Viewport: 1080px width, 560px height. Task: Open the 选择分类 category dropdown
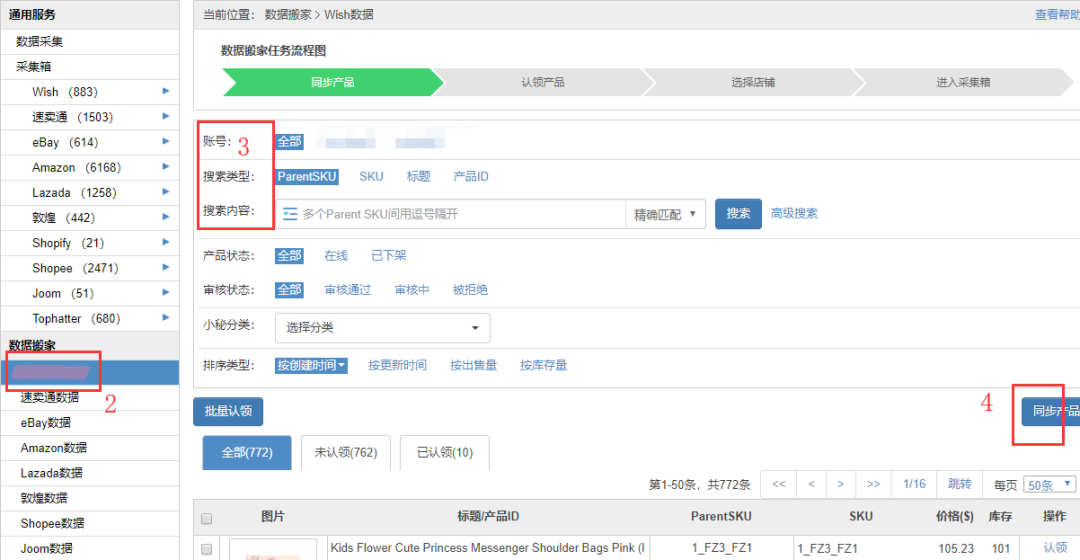(382, 328)
